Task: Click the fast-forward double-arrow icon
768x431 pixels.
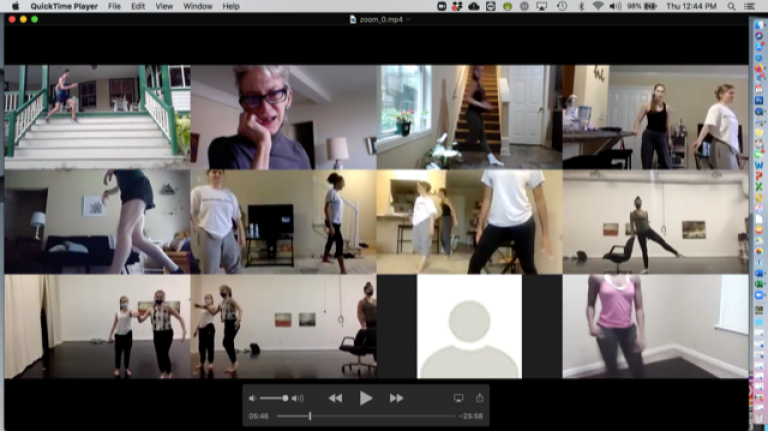Action: coord(396,398)
